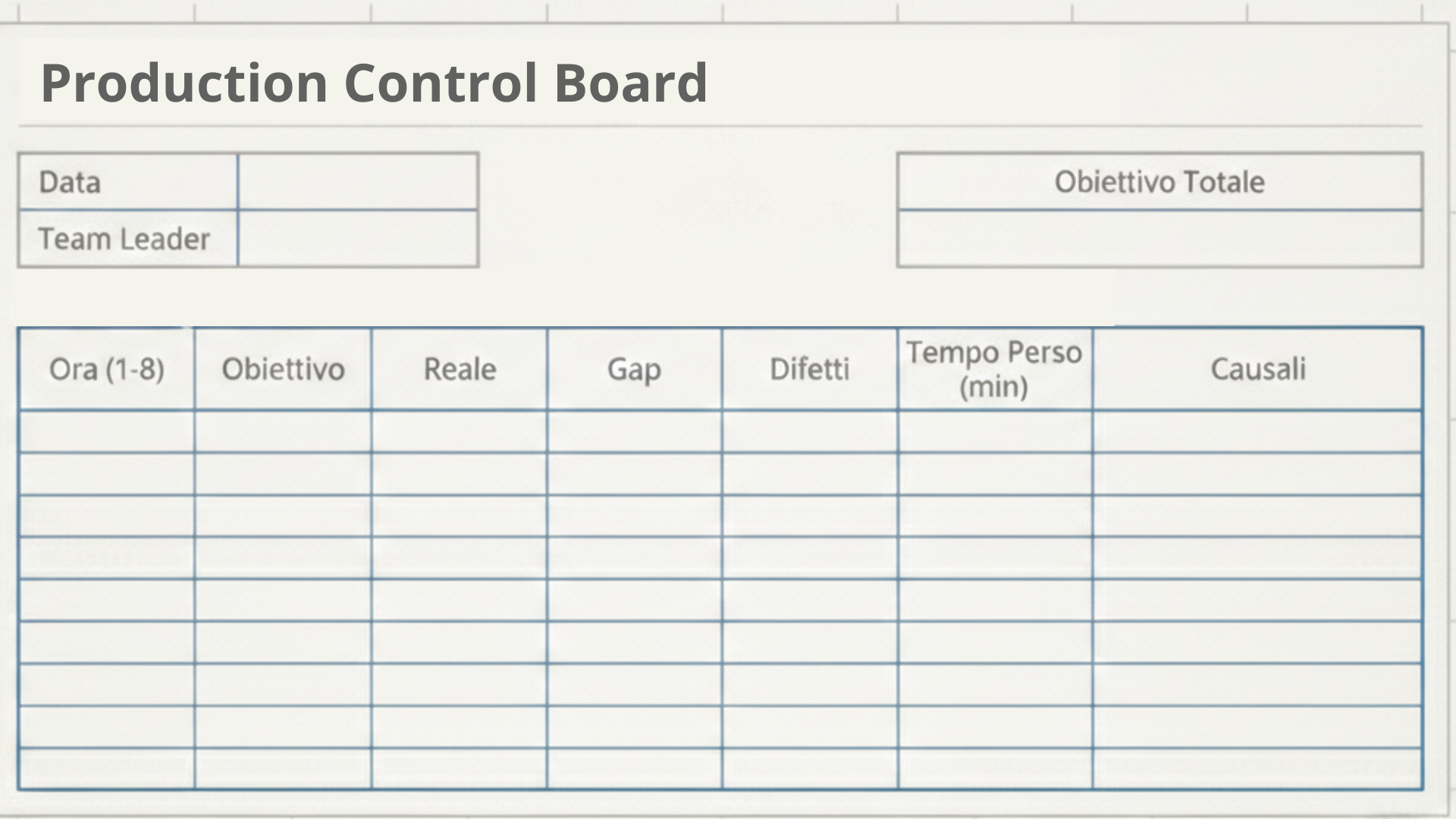
Task: Click the first empty cell under Ora (1-8)
Action: (106, 431)
